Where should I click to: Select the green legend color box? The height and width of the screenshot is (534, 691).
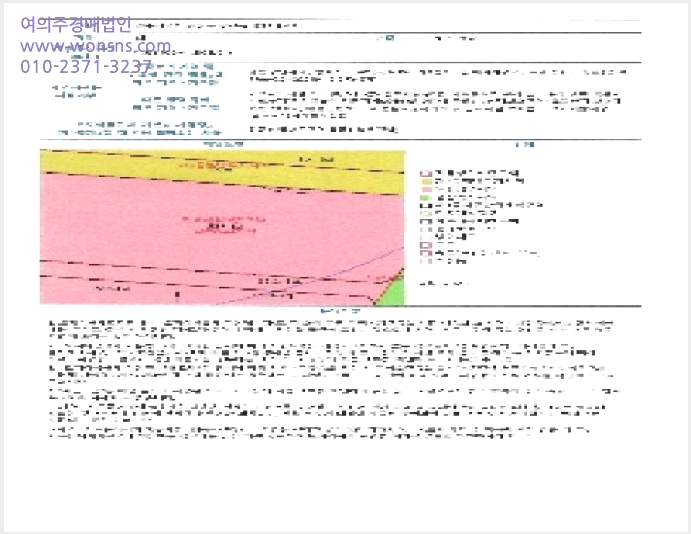(426, 198)
